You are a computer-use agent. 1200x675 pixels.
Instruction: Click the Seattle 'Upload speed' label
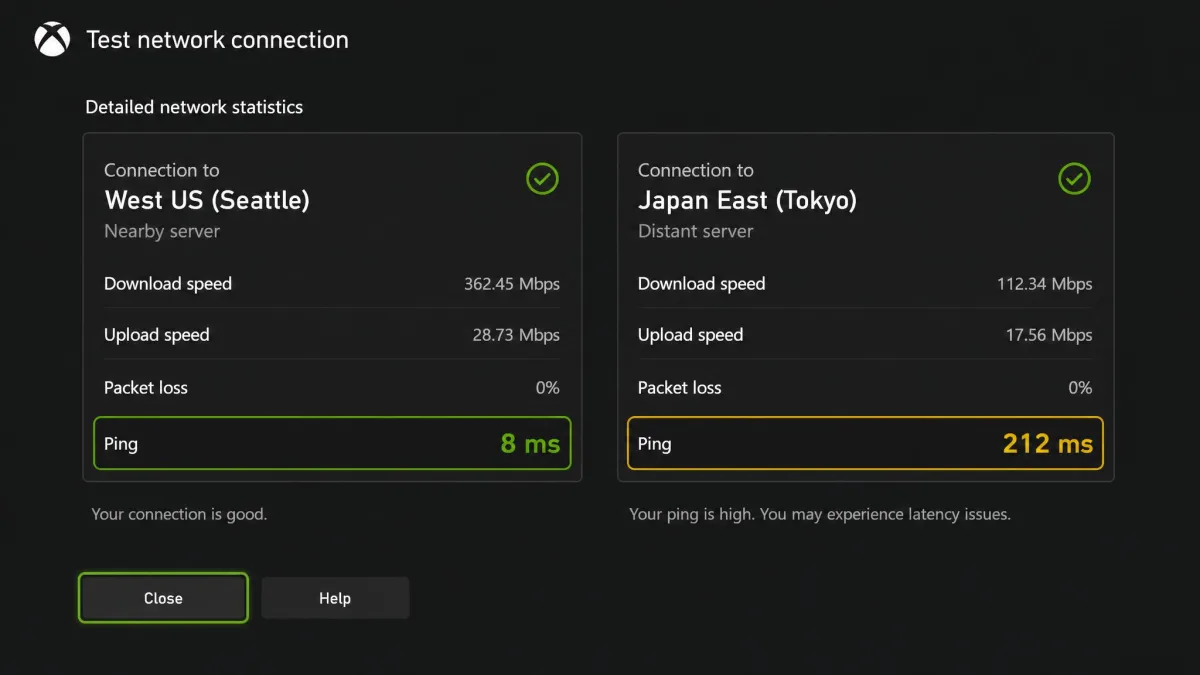tap(157, 335)
